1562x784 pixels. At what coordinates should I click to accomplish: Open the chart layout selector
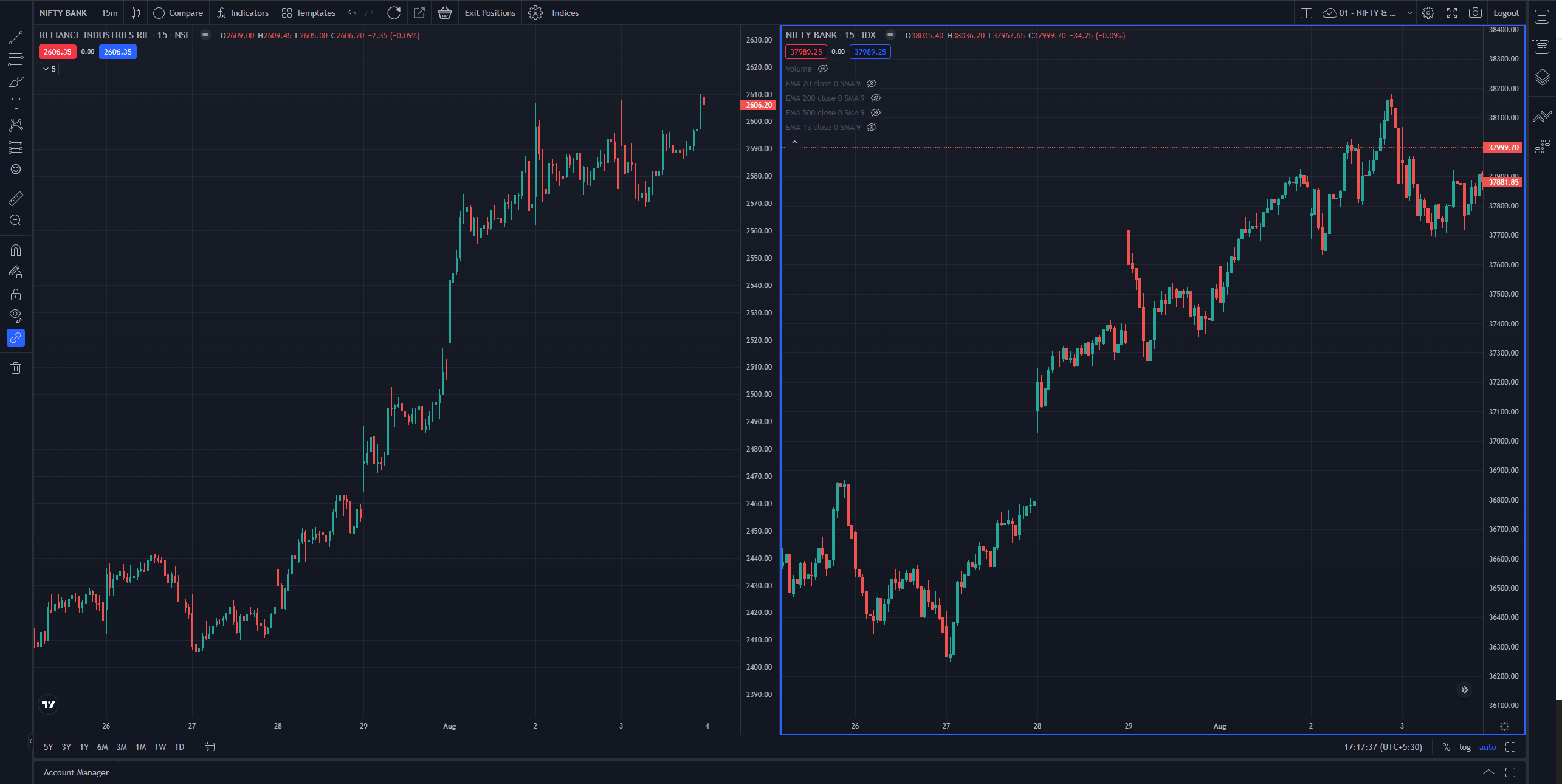click(1306, 13)
